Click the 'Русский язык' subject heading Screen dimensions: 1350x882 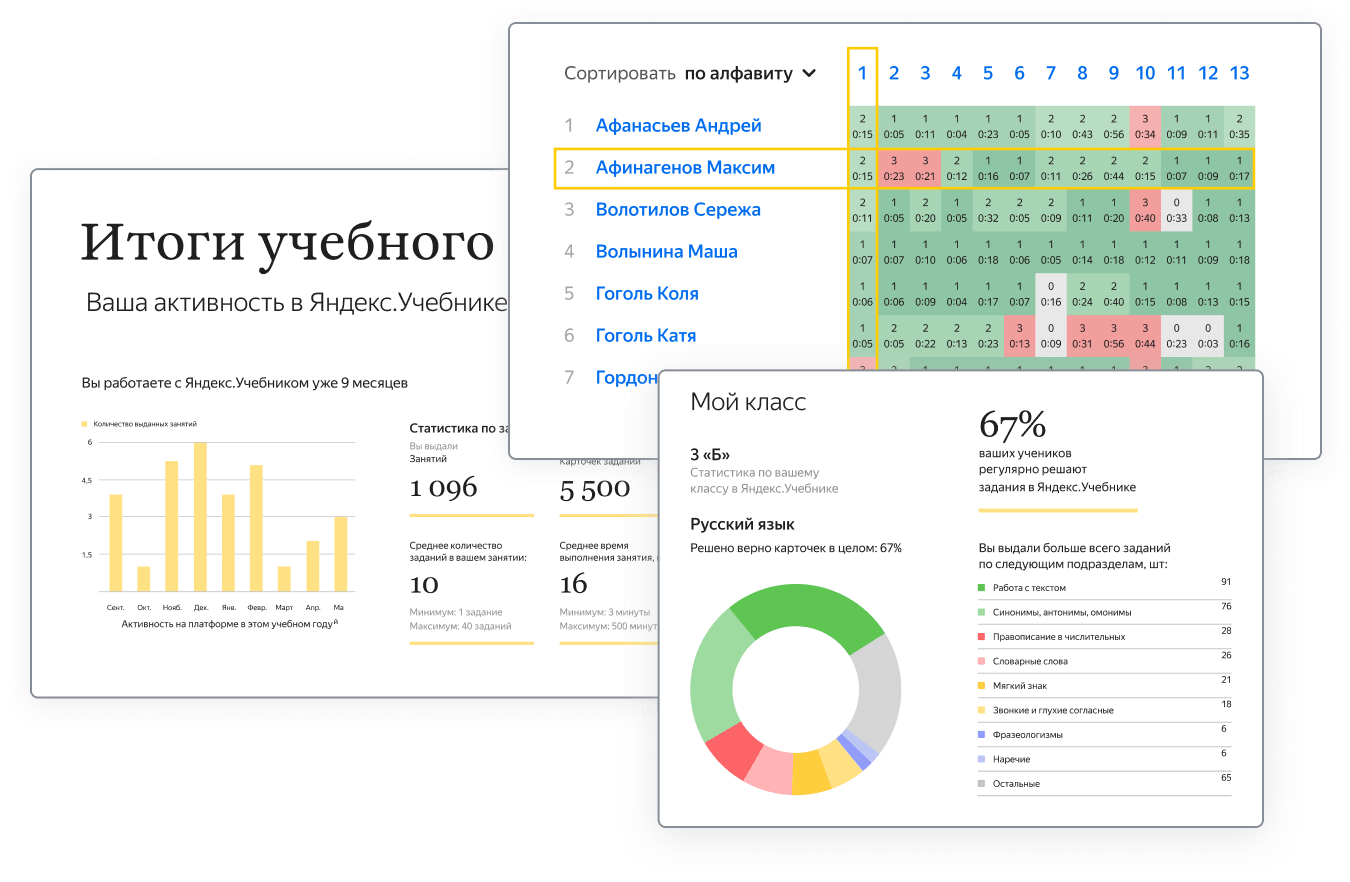pyautogui.click(x=743, y=524)
